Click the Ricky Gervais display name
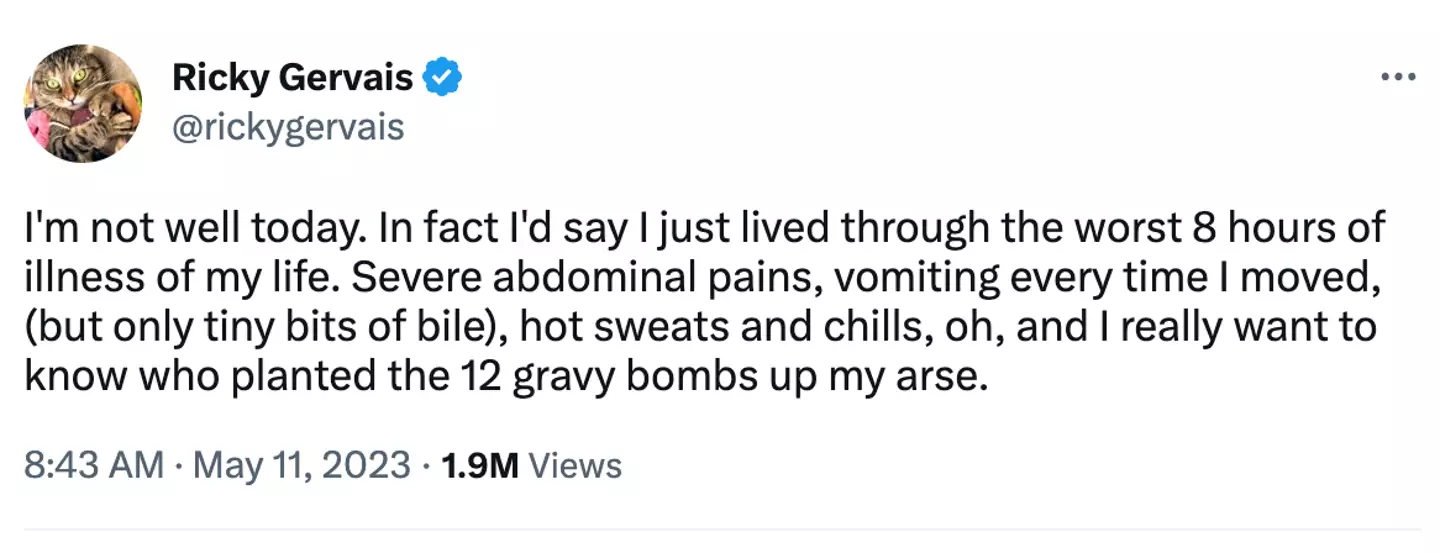 pyautogui.click(x=292, y=77)
